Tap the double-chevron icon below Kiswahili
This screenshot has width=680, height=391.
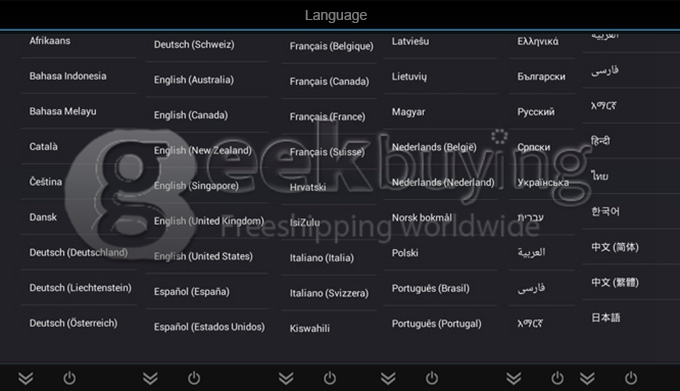click(x=286, y=378)
